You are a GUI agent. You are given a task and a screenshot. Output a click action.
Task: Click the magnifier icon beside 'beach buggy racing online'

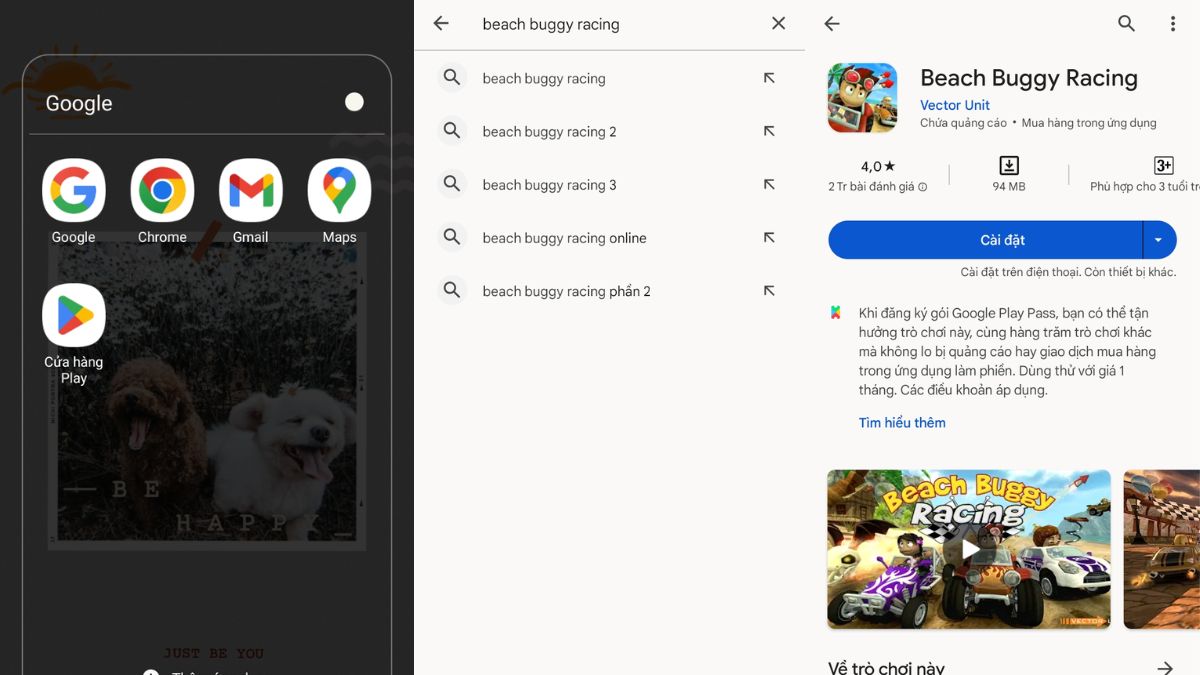pyautogui.click(x=452, y=238)
